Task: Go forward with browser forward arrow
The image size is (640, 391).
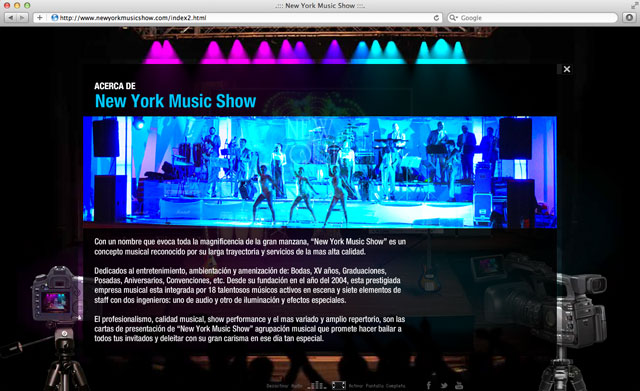Action: [22, 18]
